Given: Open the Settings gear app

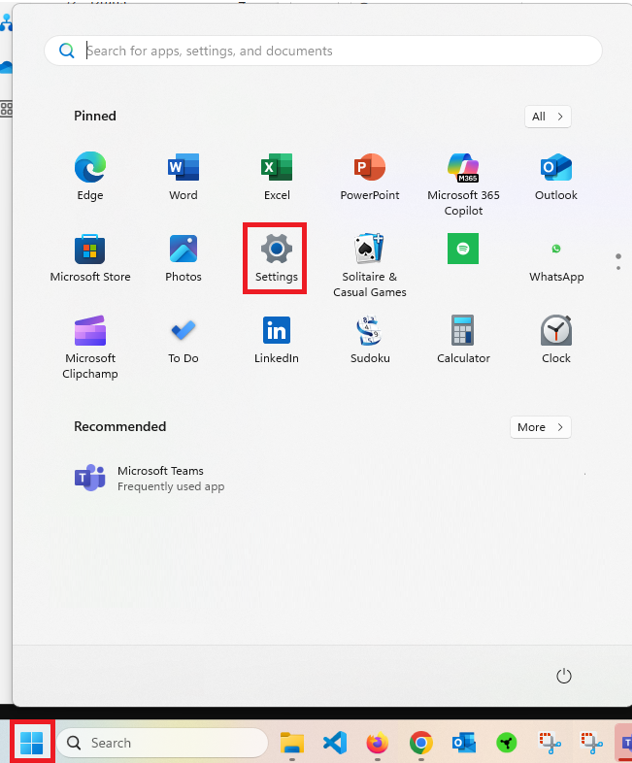Looking at the screenshot, I should pos(276,258).
